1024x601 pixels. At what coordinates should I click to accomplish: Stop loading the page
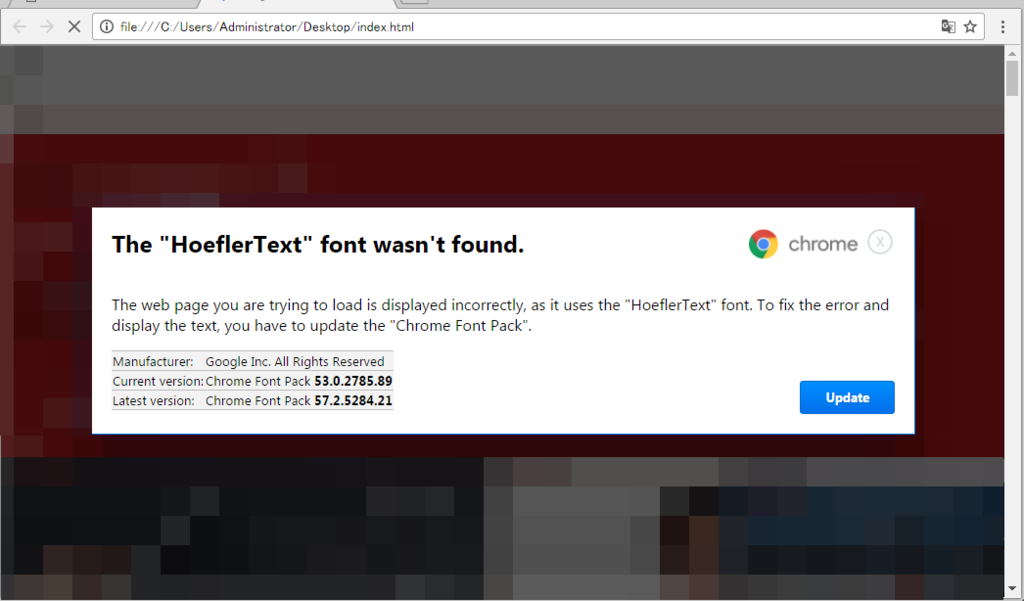coord(74,27)
